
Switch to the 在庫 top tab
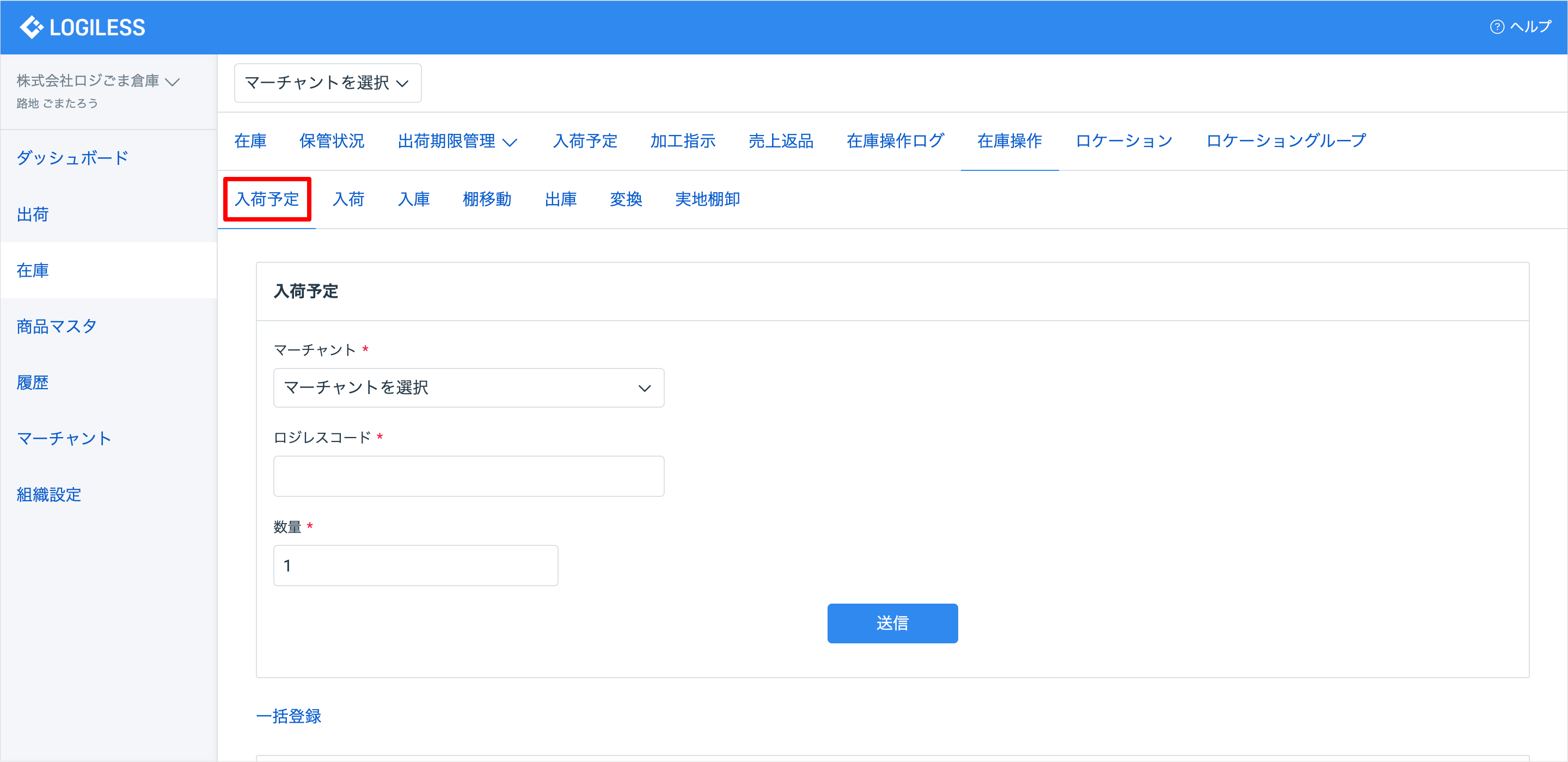tap(250, 141)
